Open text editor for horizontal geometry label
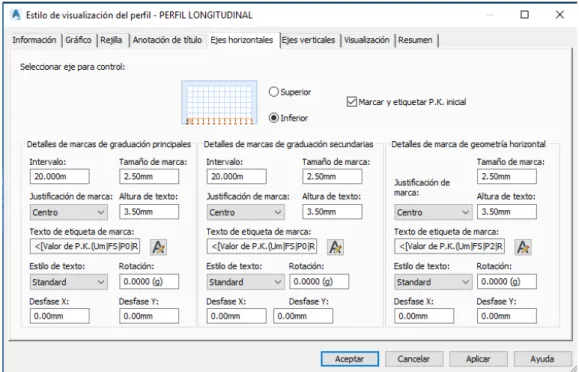 pyautogui.click(x=523, y=247)
